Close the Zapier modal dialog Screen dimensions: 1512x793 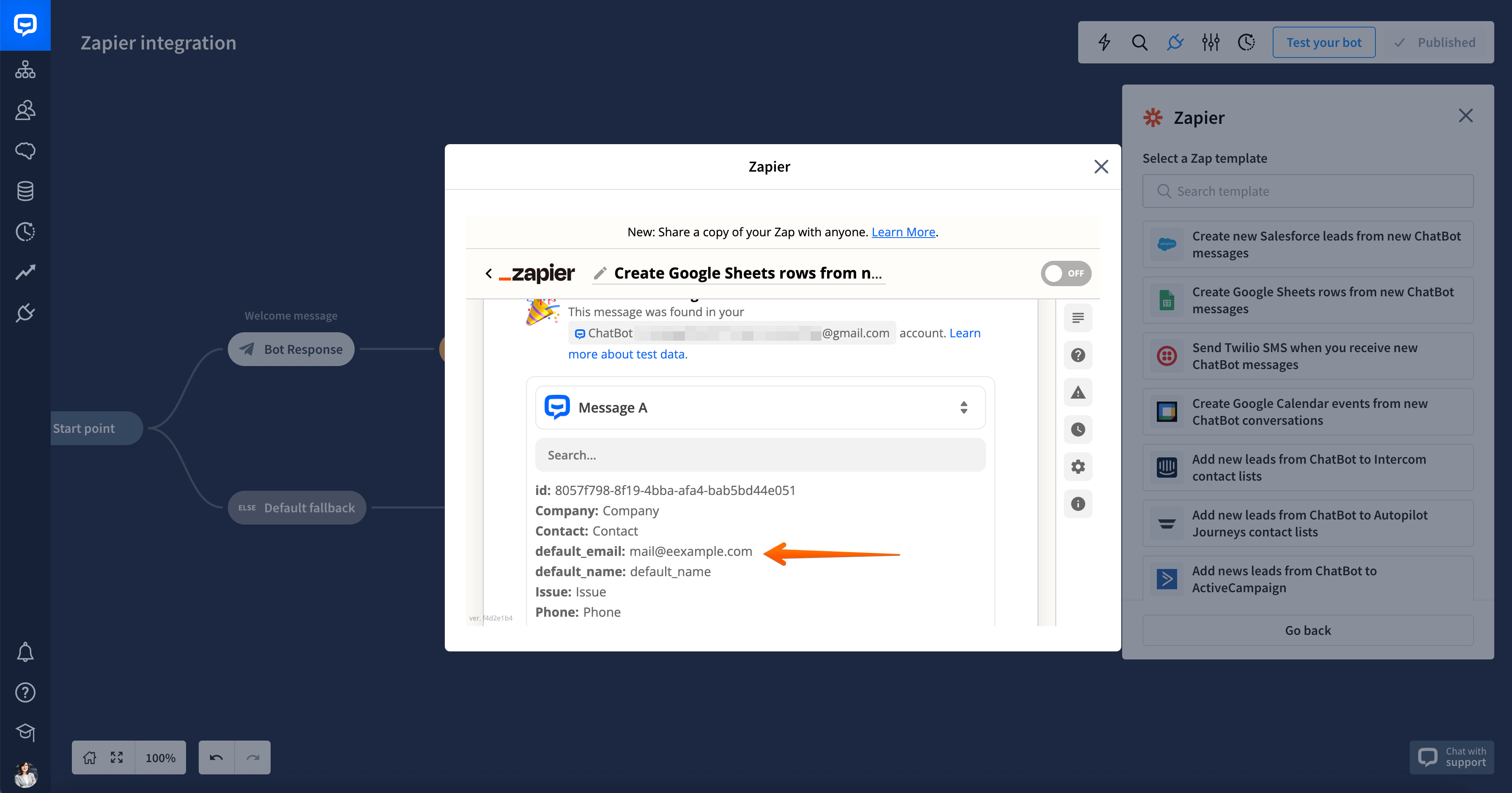[x=1101, y=167]
